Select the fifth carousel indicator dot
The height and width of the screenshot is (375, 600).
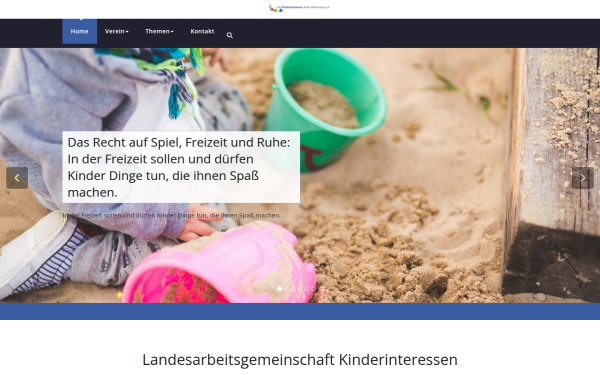(x=307, y=289)
